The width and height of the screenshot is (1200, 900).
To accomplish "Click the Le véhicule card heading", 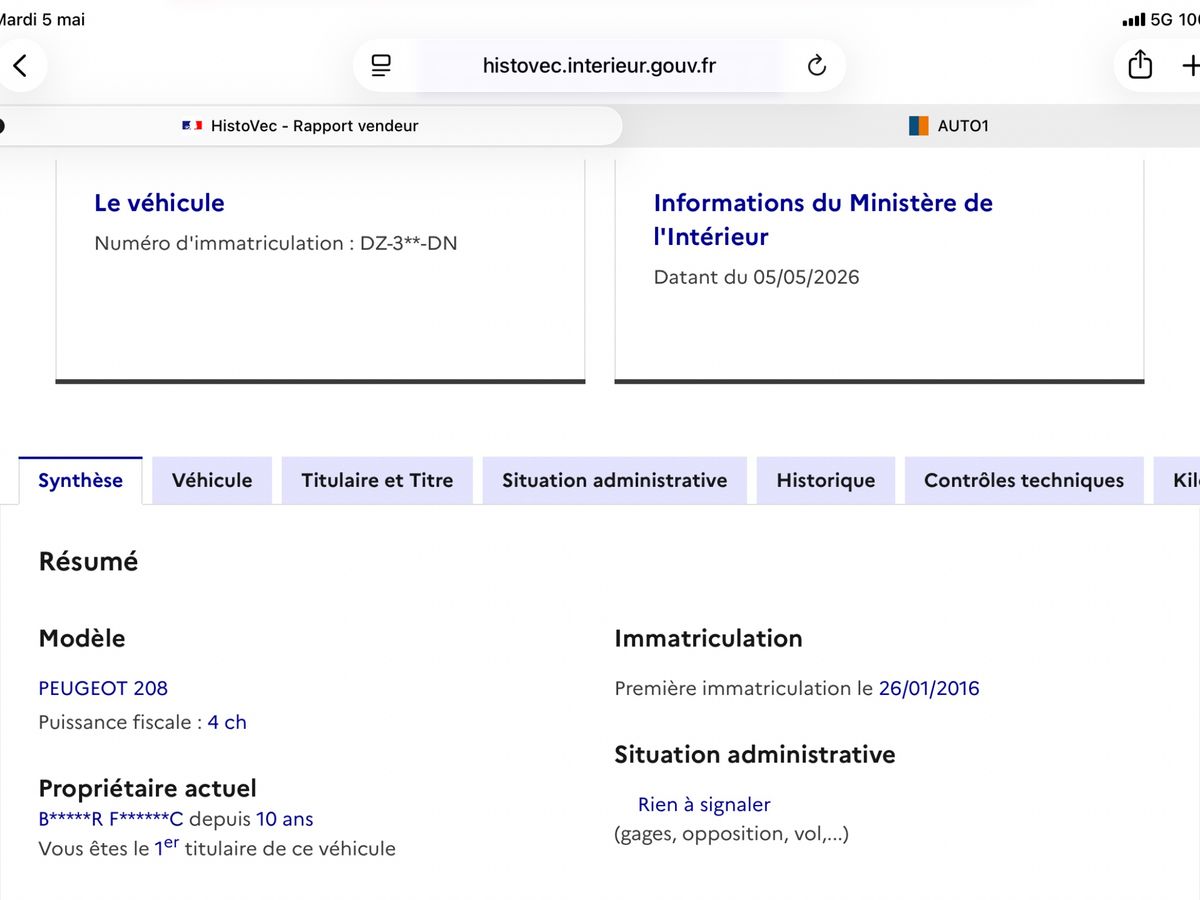I will pyautogui.click(x=159, y=203).
